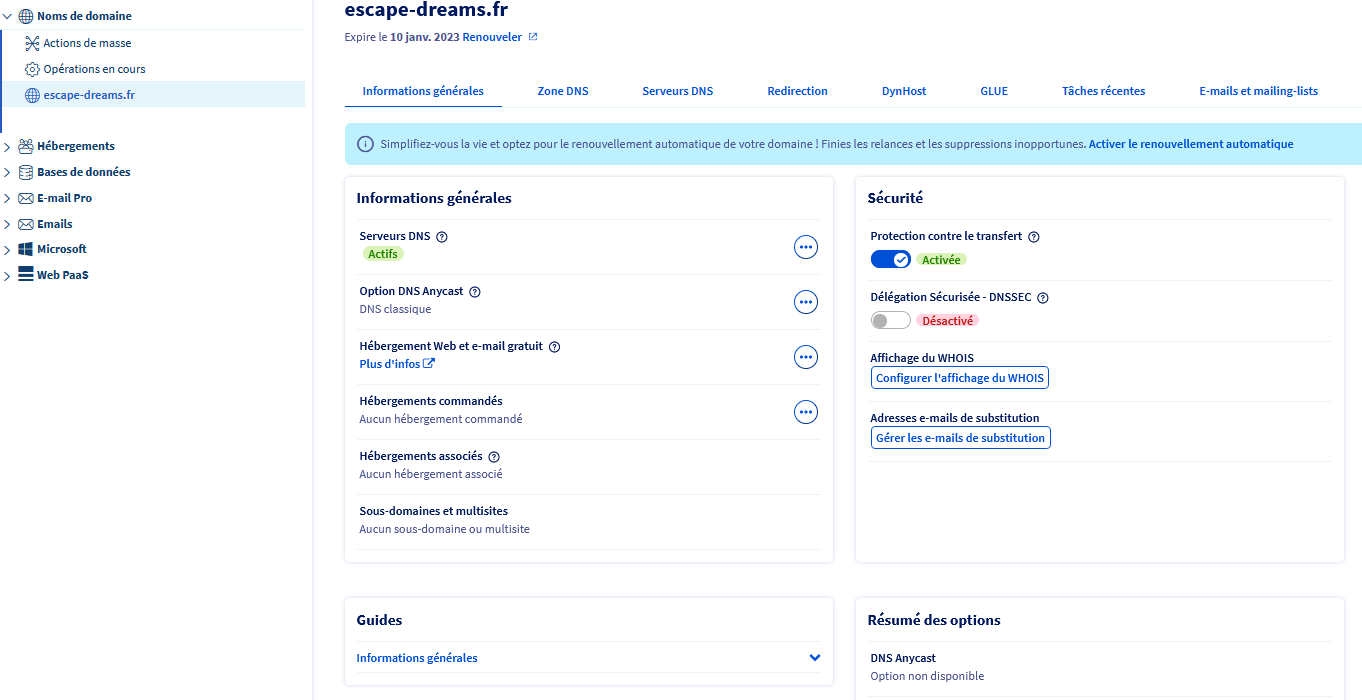Screen dimensions: 1362x700
Task: Open the Redirection tab
Action: tap(797, 91)
